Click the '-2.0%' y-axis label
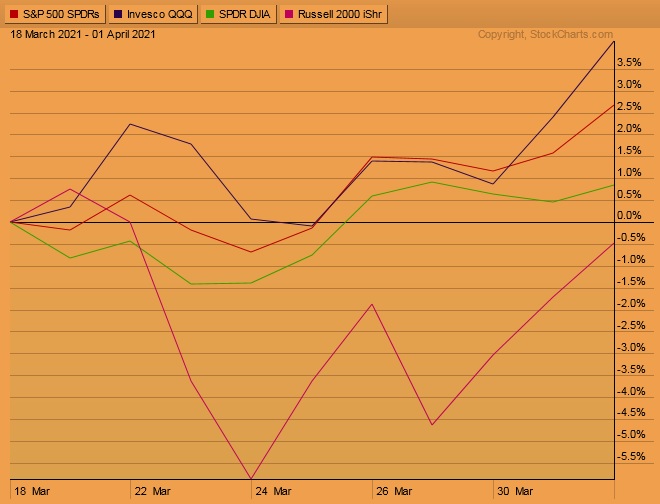 [631, 303]
